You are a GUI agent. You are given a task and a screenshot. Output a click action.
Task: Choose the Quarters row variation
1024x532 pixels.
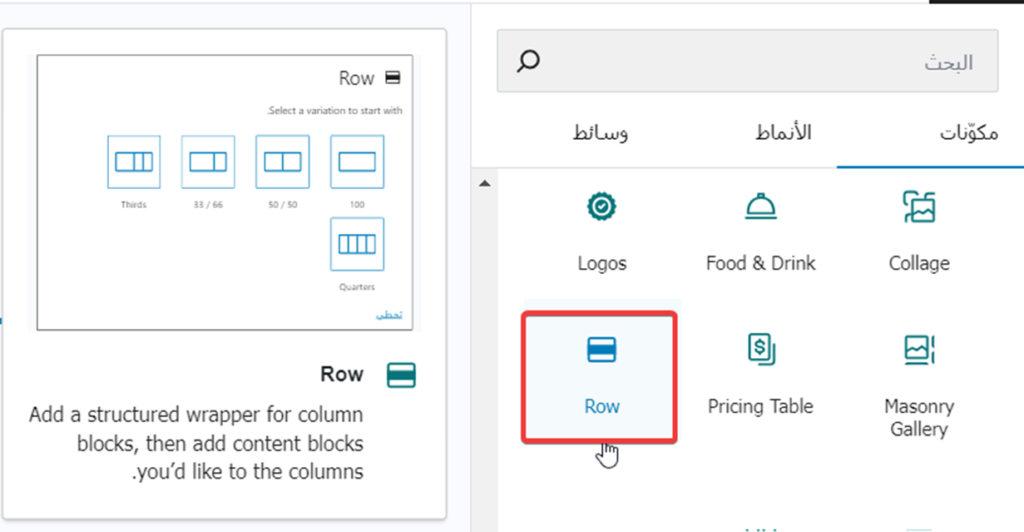click(357, 244)
